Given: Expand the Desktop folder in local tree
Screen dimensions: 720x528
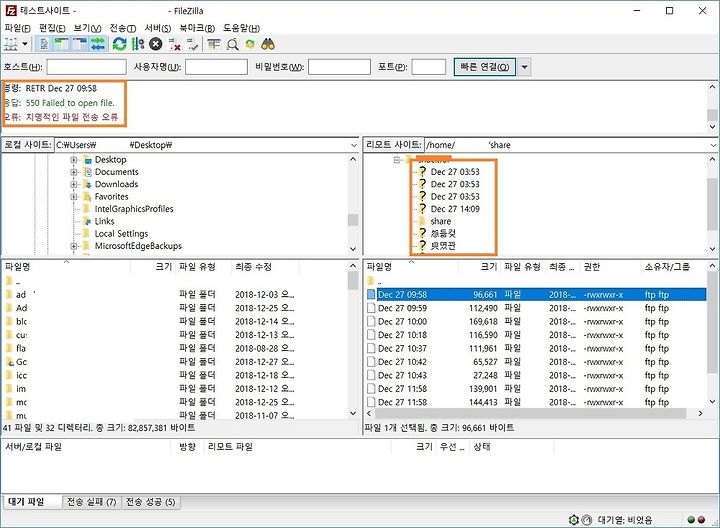Looking at the screenshot, I should click(x=73, y=160).
